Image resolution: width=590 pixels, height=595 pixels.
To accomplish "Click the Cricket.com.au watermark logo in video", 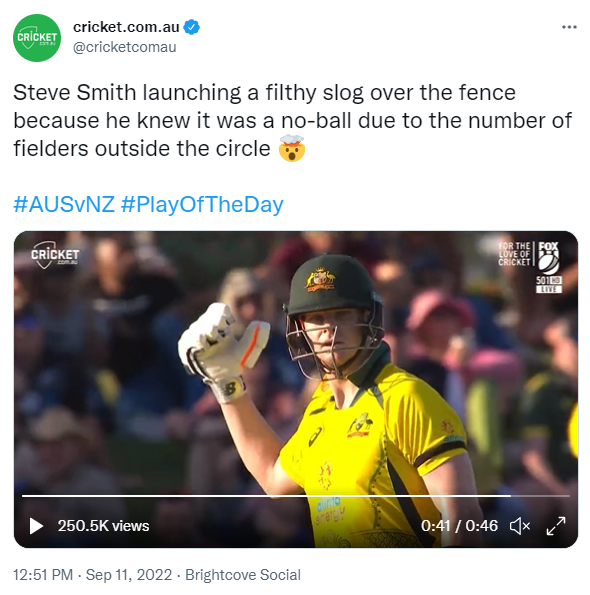I will coord(55,255).
